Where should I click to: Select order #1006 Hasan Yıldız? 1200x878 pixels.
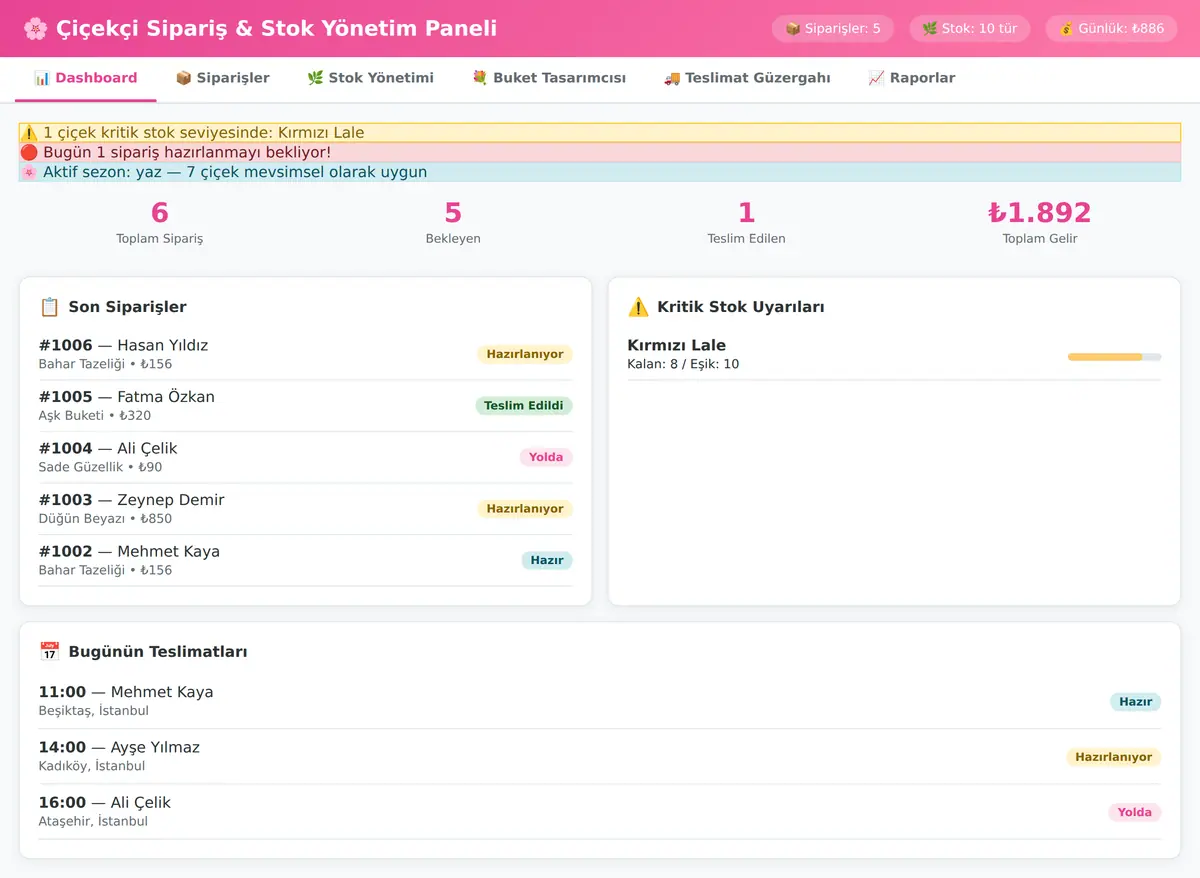[305, 354]
